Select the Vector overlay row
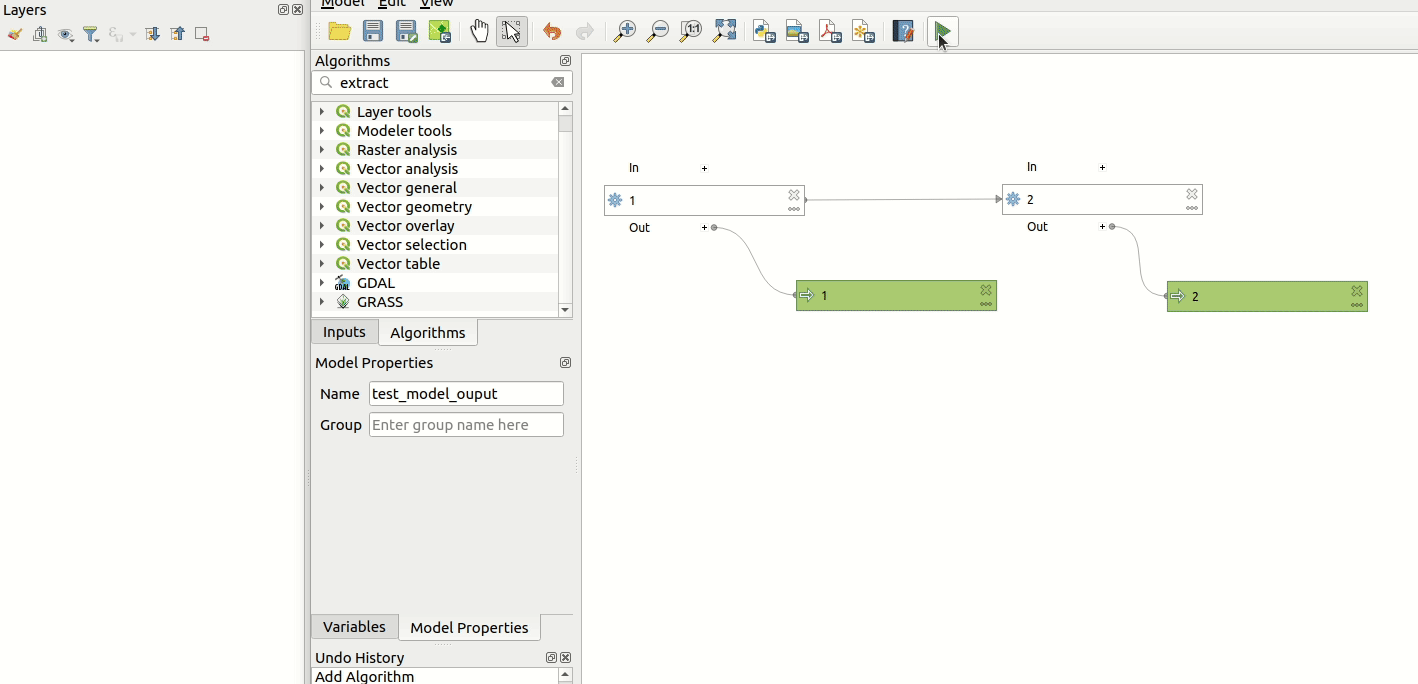1418x684 pixels. pos(435,226)
